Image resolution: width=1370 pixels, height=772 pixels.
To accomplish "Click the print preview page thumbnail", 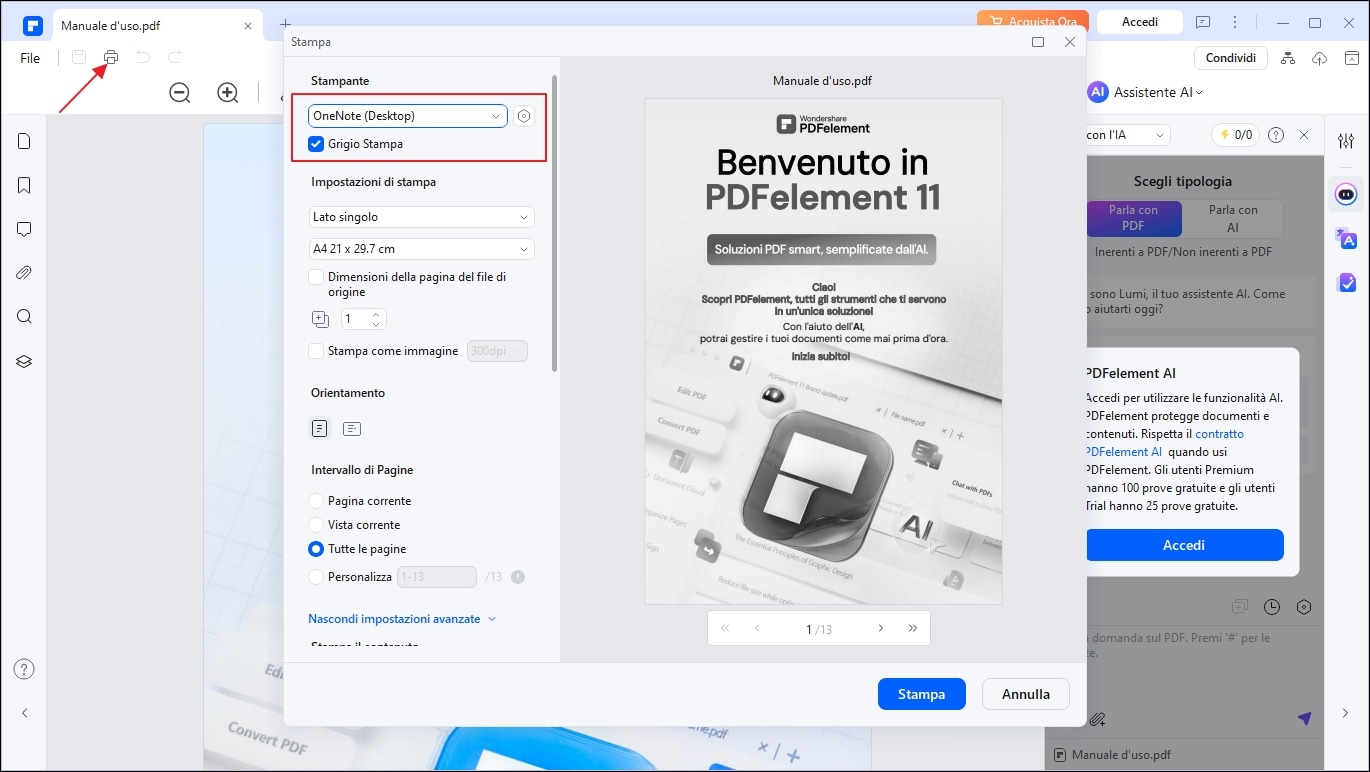I will pos(823,351).
